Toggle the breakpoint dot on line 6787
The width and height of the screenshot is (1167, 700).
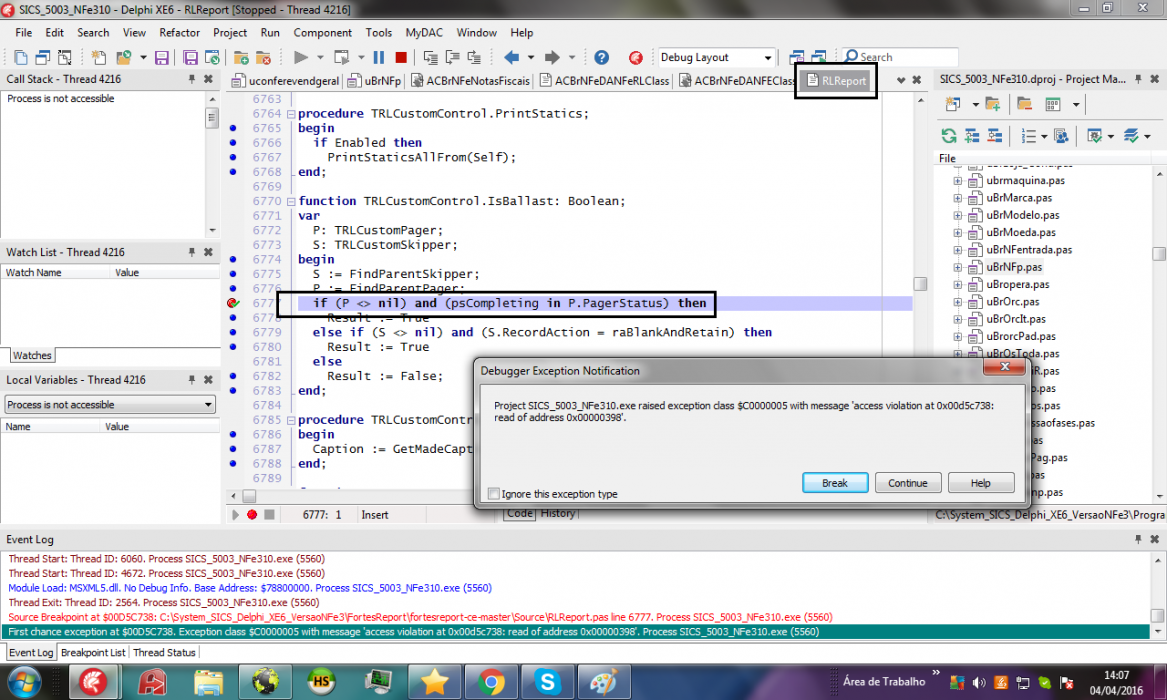(233, 449)
